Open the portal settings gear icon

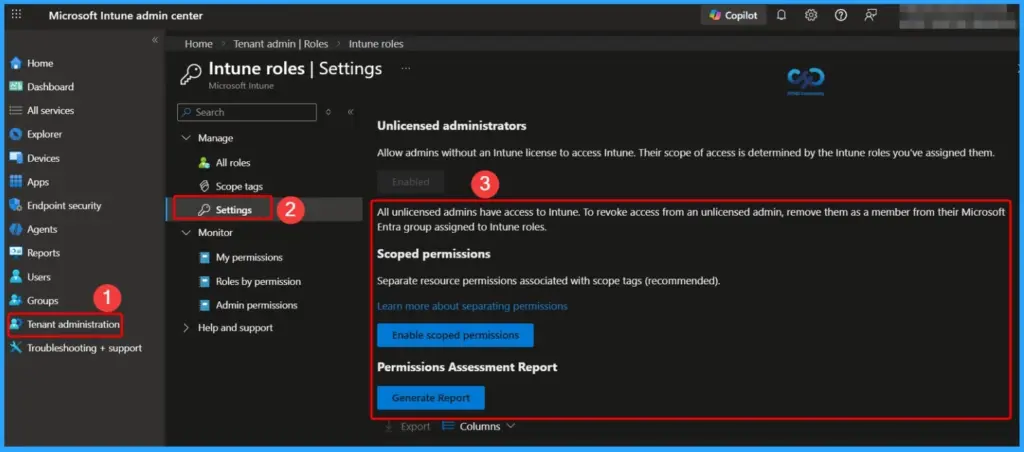(x=810, y=15)
